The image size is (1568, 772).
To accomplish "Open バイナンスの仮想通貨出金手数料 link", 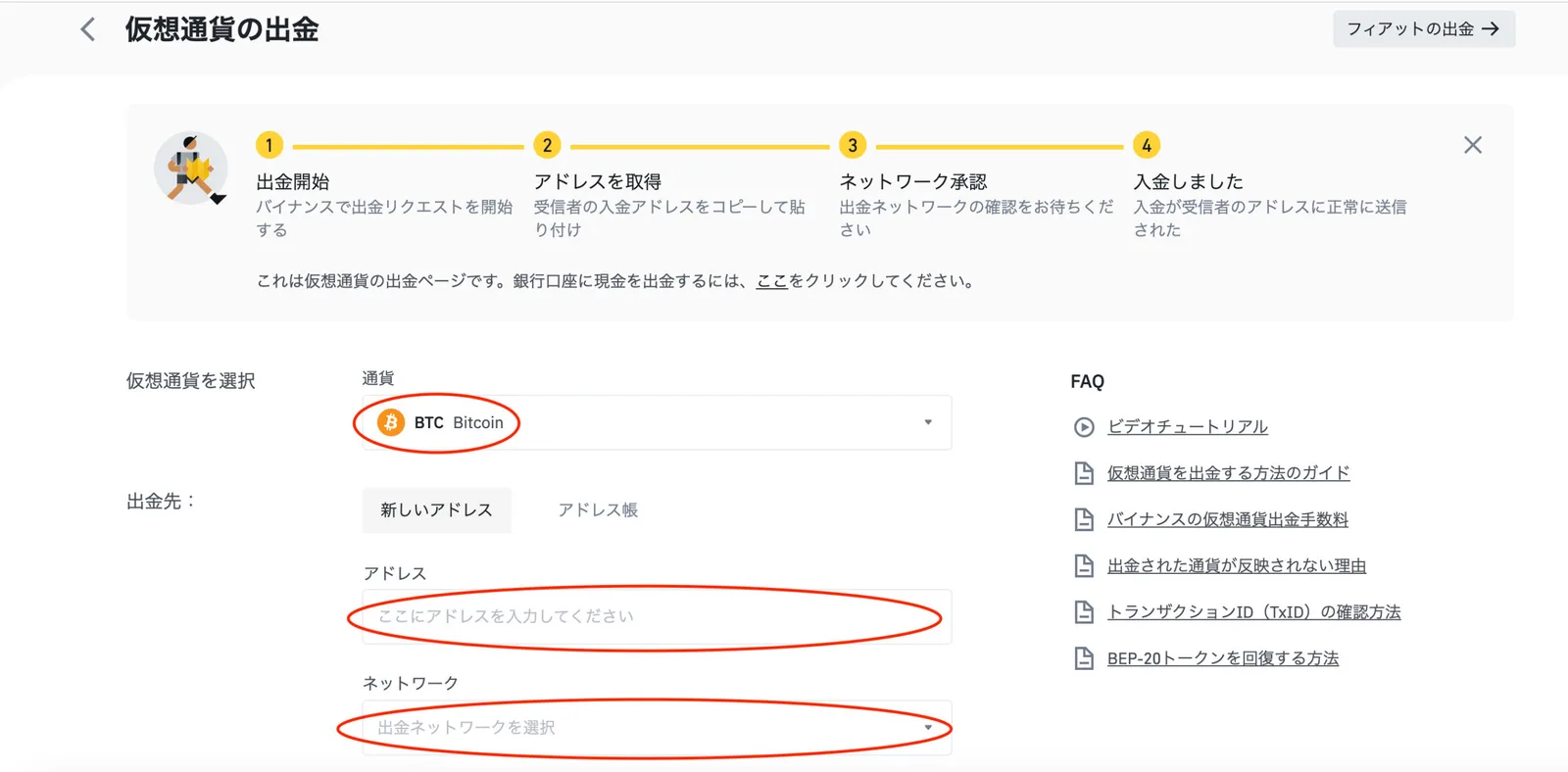I will coord(1228,518).
